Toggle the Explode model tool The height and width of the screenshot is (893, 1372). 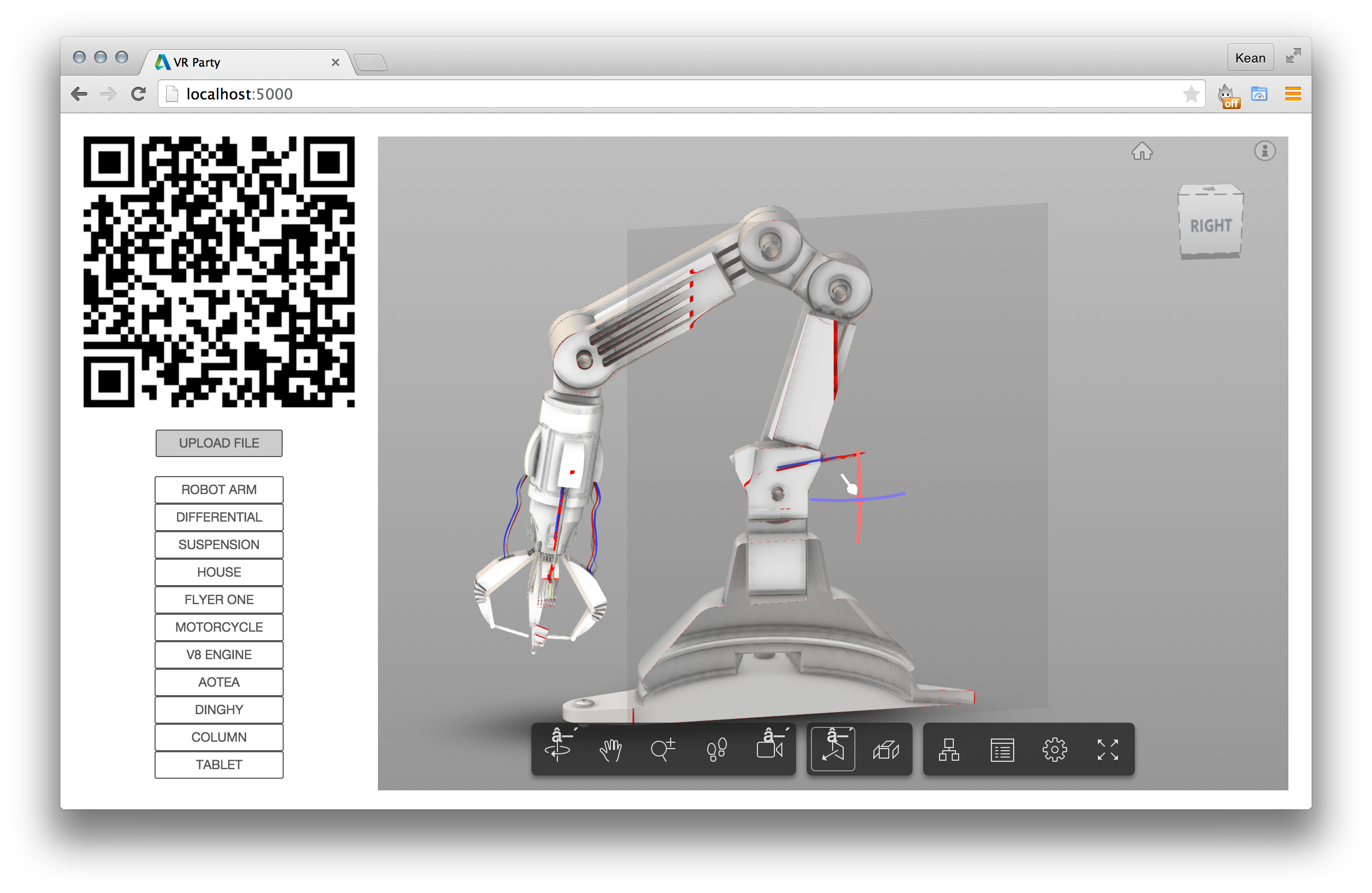click(x=886, y=750)
